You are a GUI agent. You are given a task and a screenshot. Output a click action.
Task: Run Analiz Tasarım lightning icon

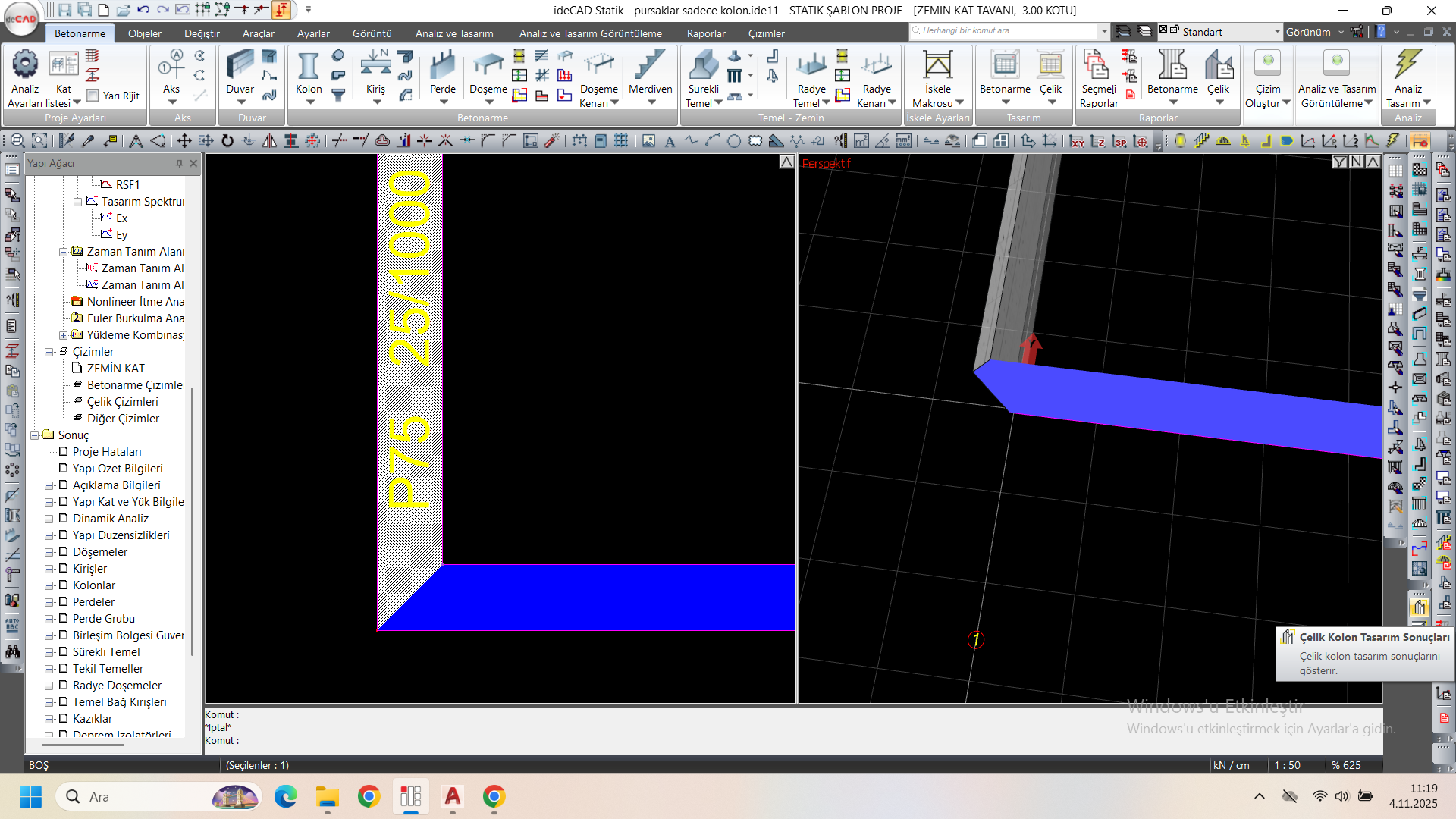click(x=1407, y=66)
